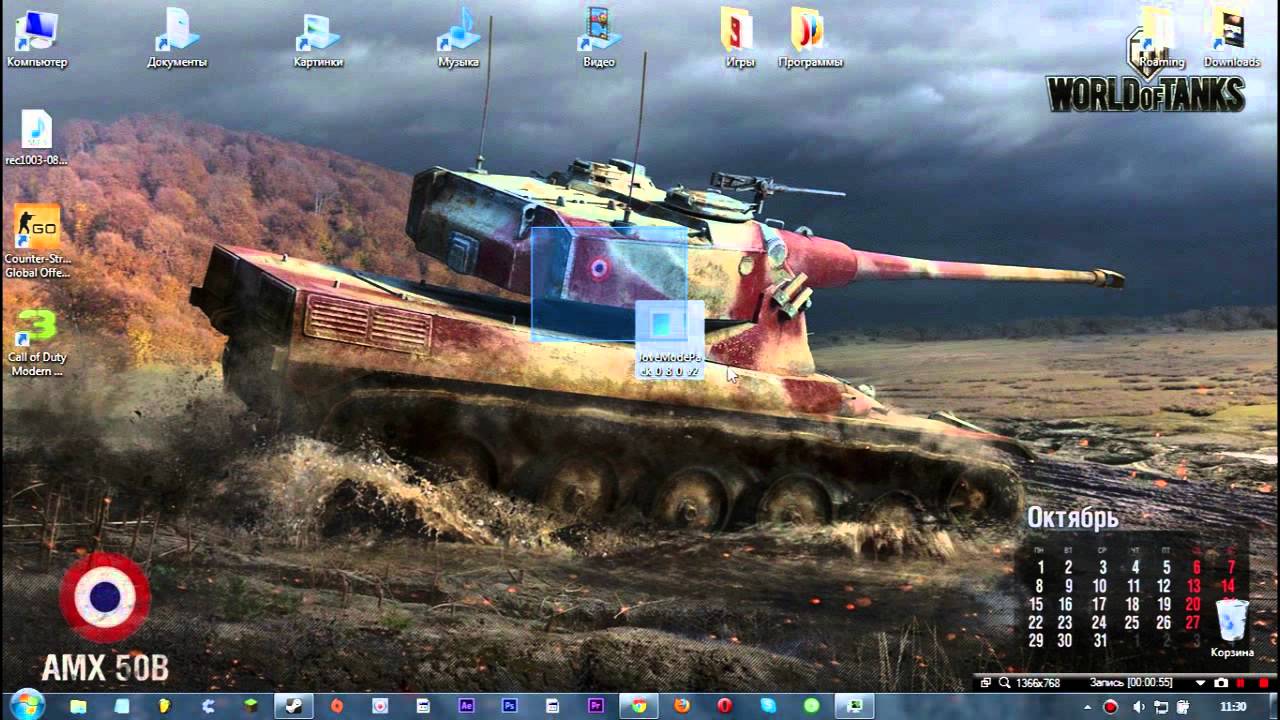Screen dimensions: 1280x720
Task: Expand the recorder bar dropdown arrow
Action: 1200,683
